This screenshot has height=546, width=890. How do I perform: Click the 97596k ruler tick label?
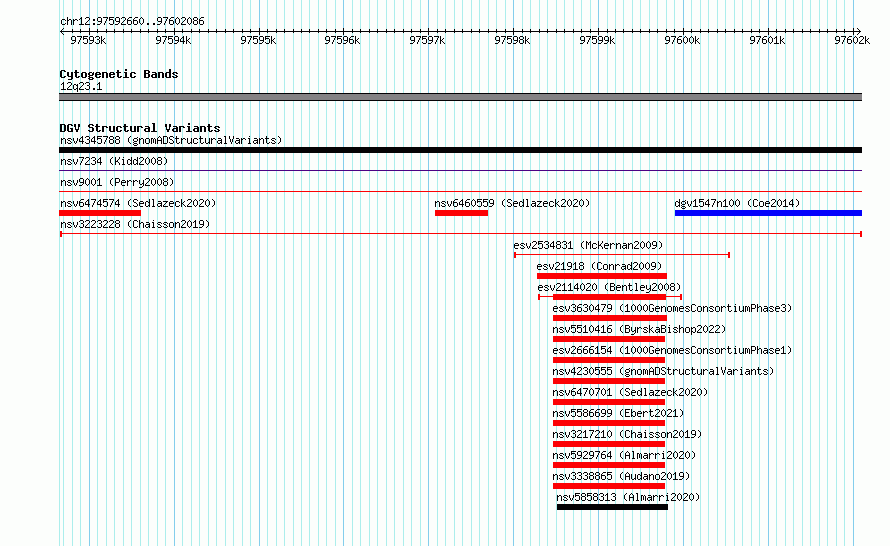point(342,40)
